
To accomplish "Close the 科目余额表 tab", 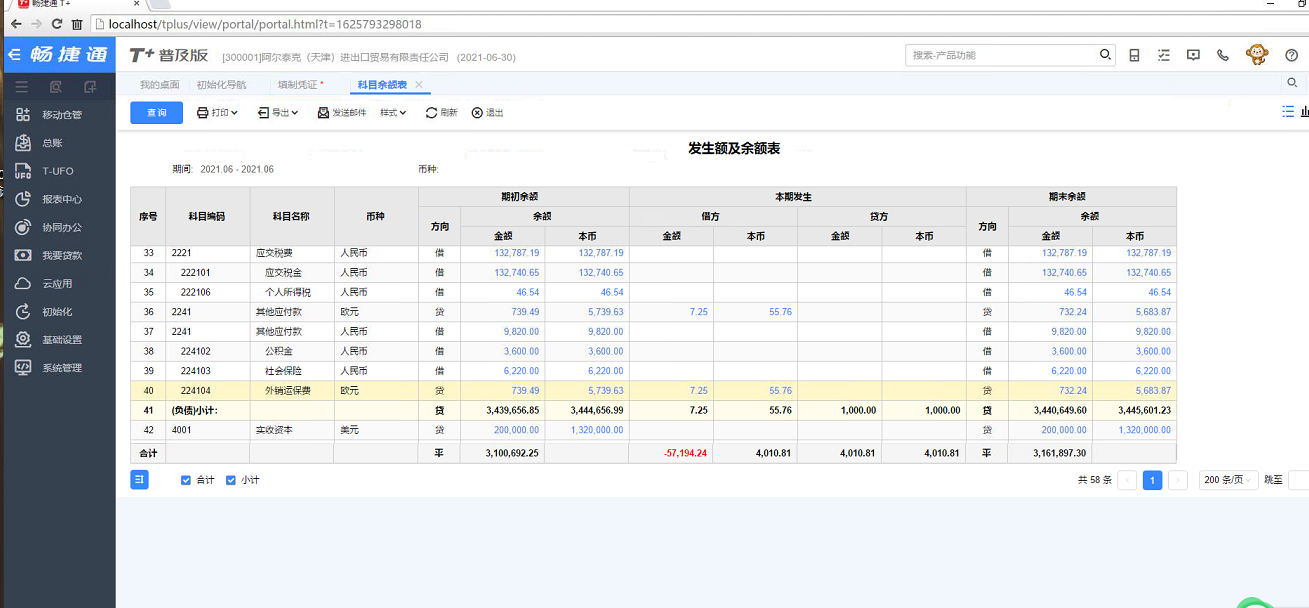I will point(419,85).
